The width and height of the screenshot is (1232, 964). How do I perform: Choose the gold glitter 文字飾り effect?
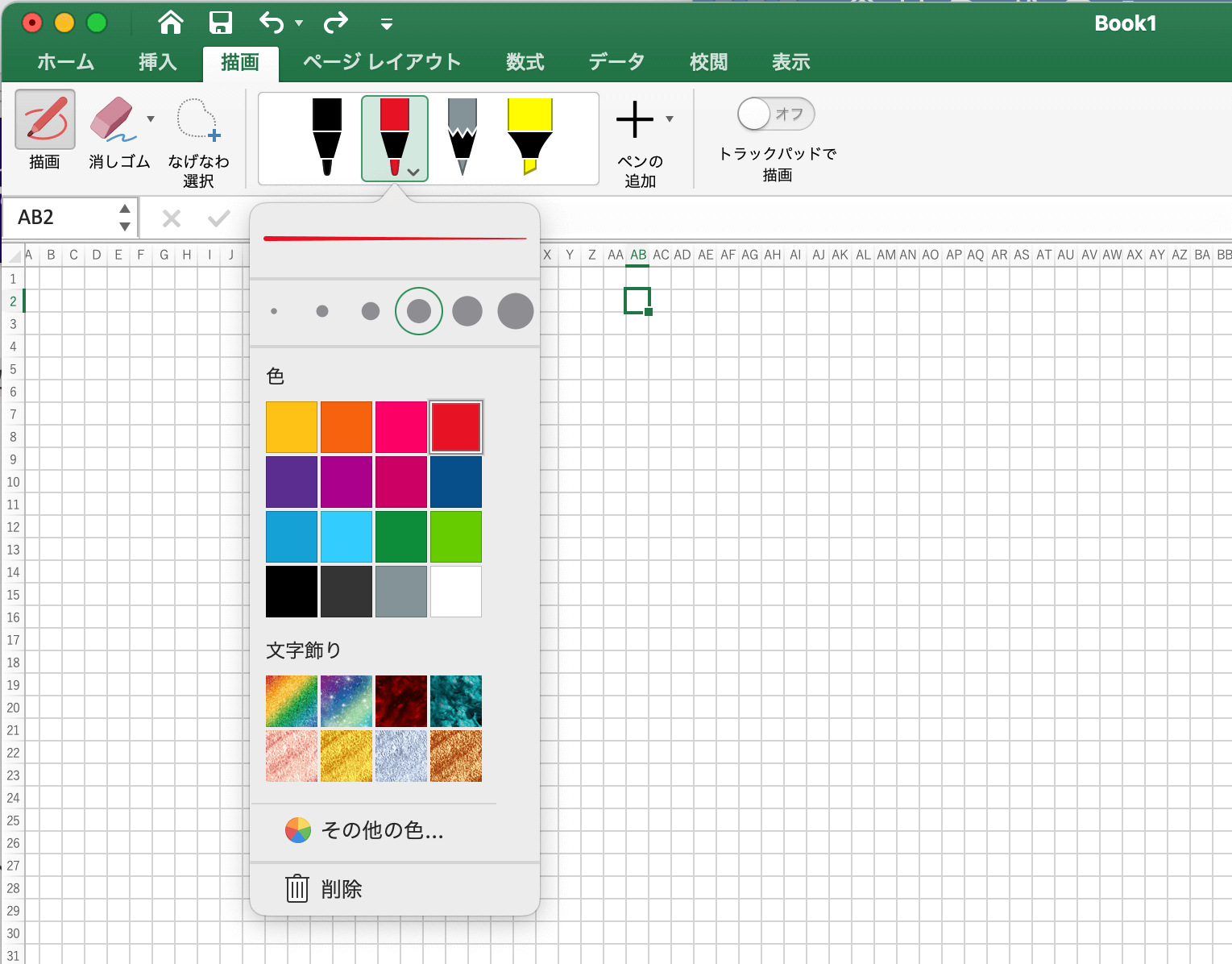click(346, 756)
